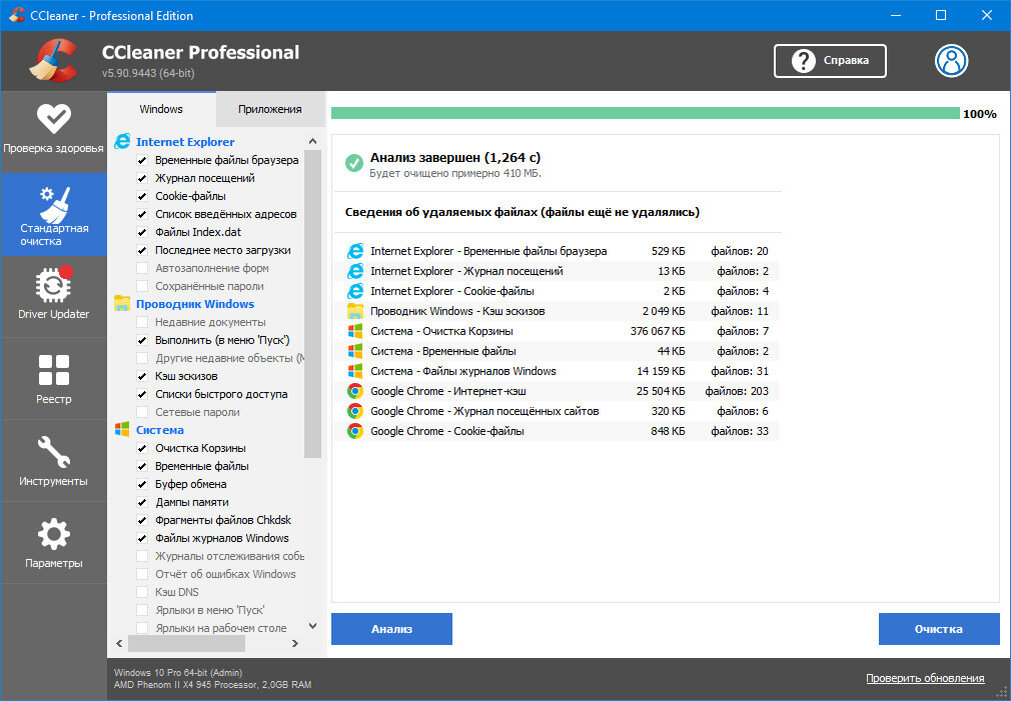
Task: Click Internet Explorer category icon in tree
Action: [122, 141]
